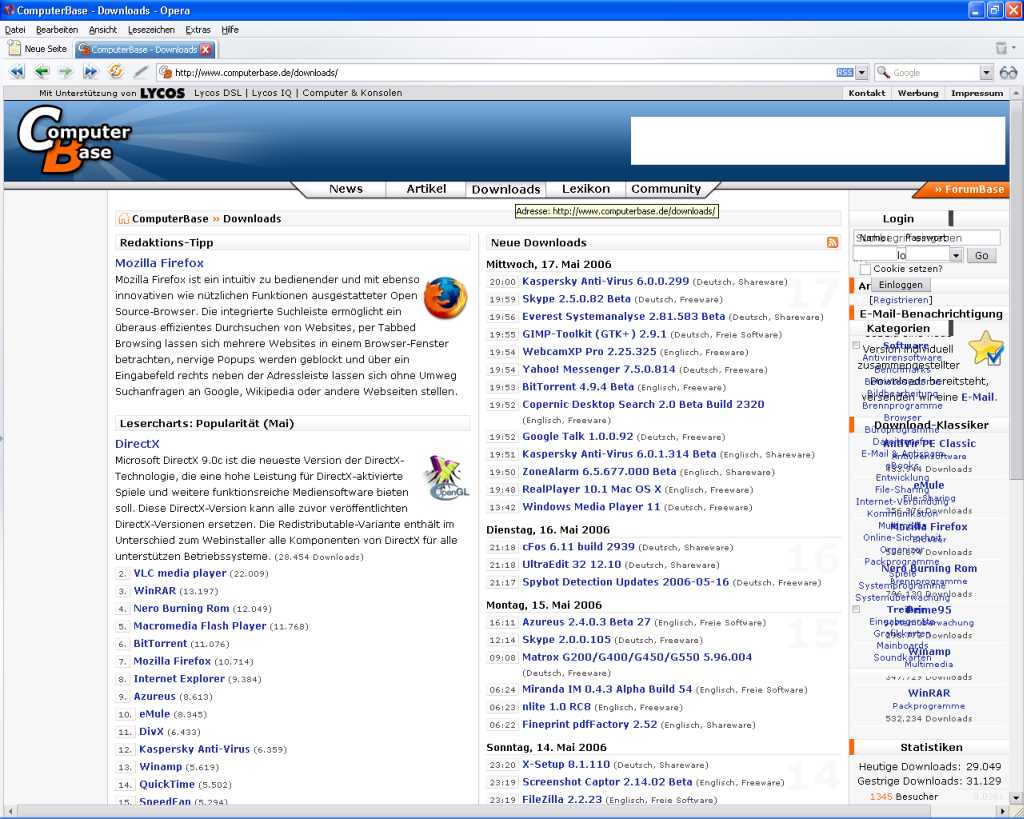Open the Kaspersky Anti-Virus 6.0.0.299 download
This screenshot has height=819, width=1024.
coord(605,281)
